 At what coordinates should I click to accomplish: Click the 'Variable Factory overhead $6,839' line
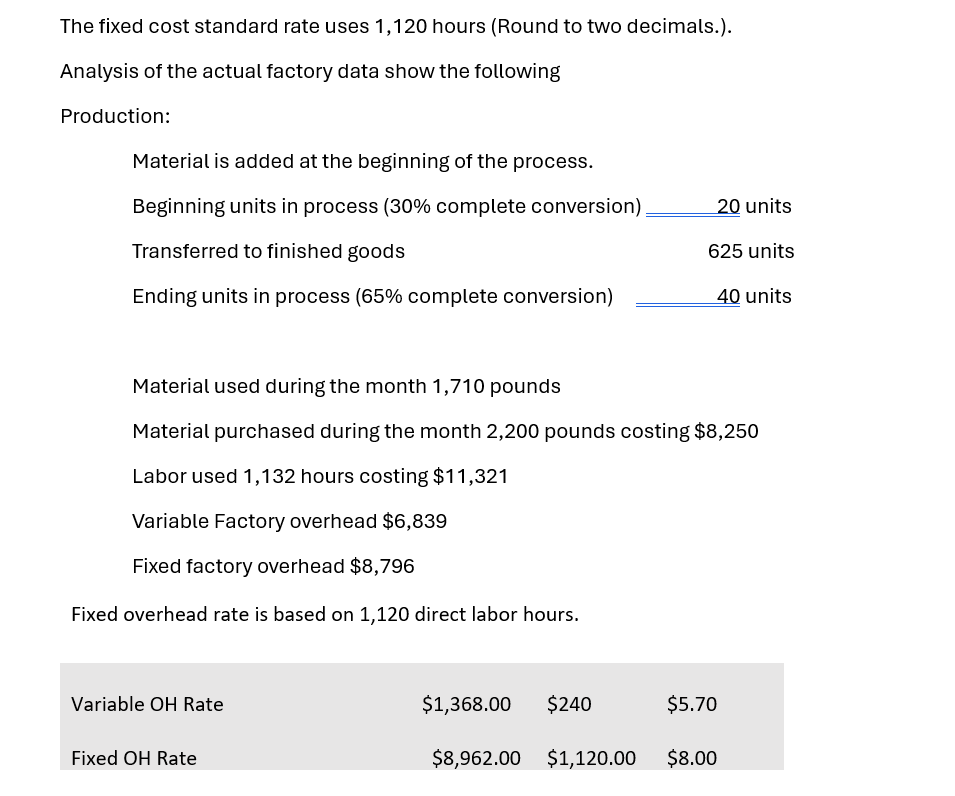pyautogui.click(x=289, y=521)
